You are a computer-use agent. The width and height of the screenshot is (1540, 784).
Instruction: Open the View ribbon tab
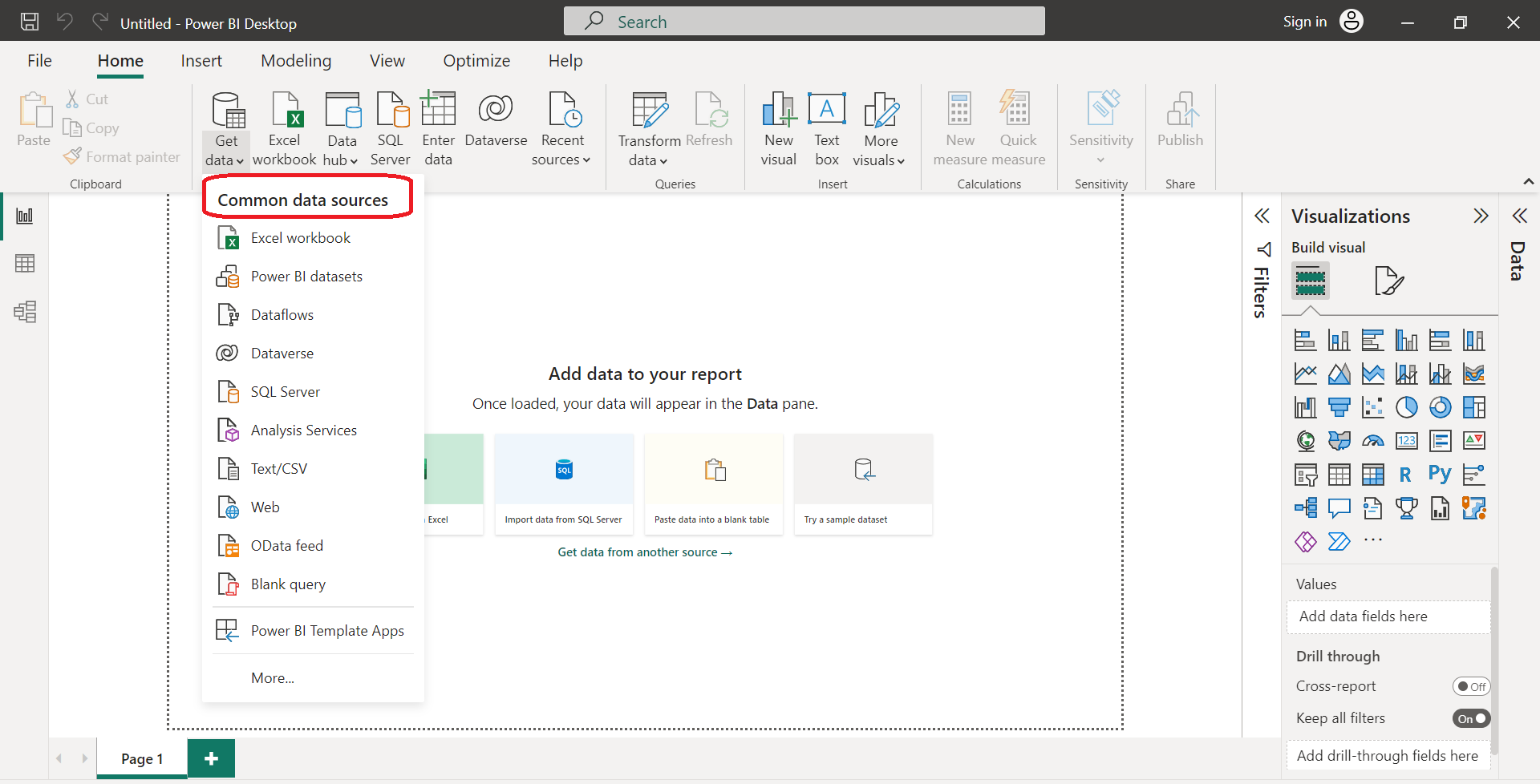[x=387, y=61]
